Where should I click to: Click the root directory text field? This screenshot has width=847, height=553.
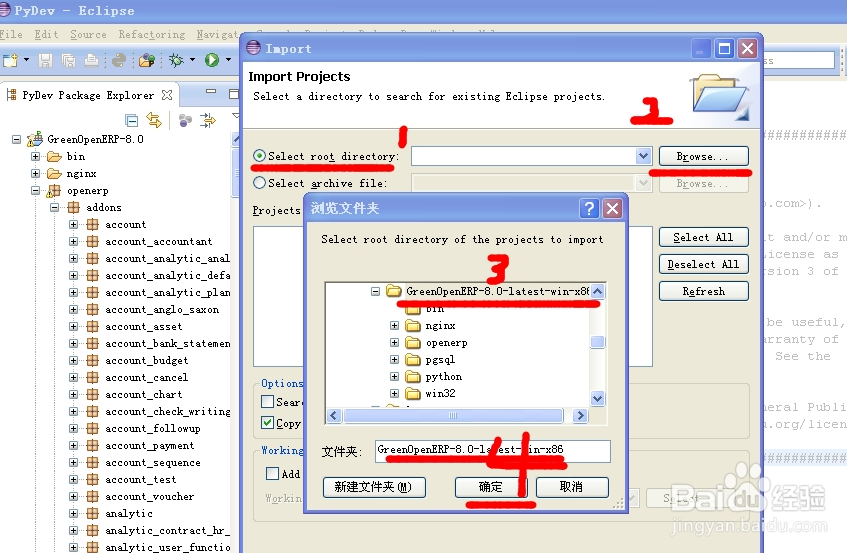pos(524,156)
